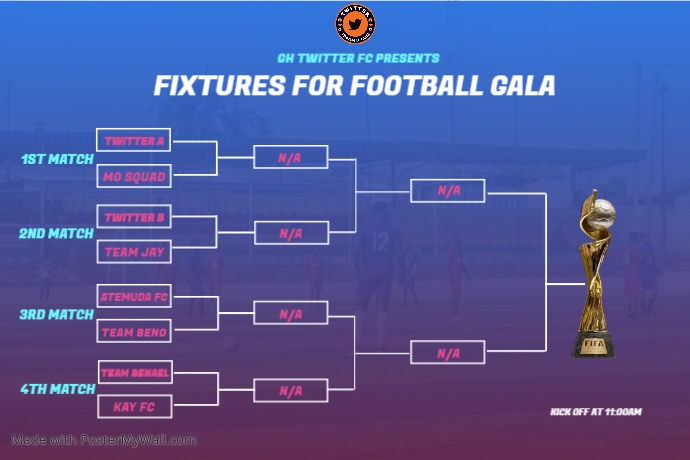Viewport: 690px width, 460px height.
Task: Click the Fixtures for Football Gala title
Action: [354, 85]
